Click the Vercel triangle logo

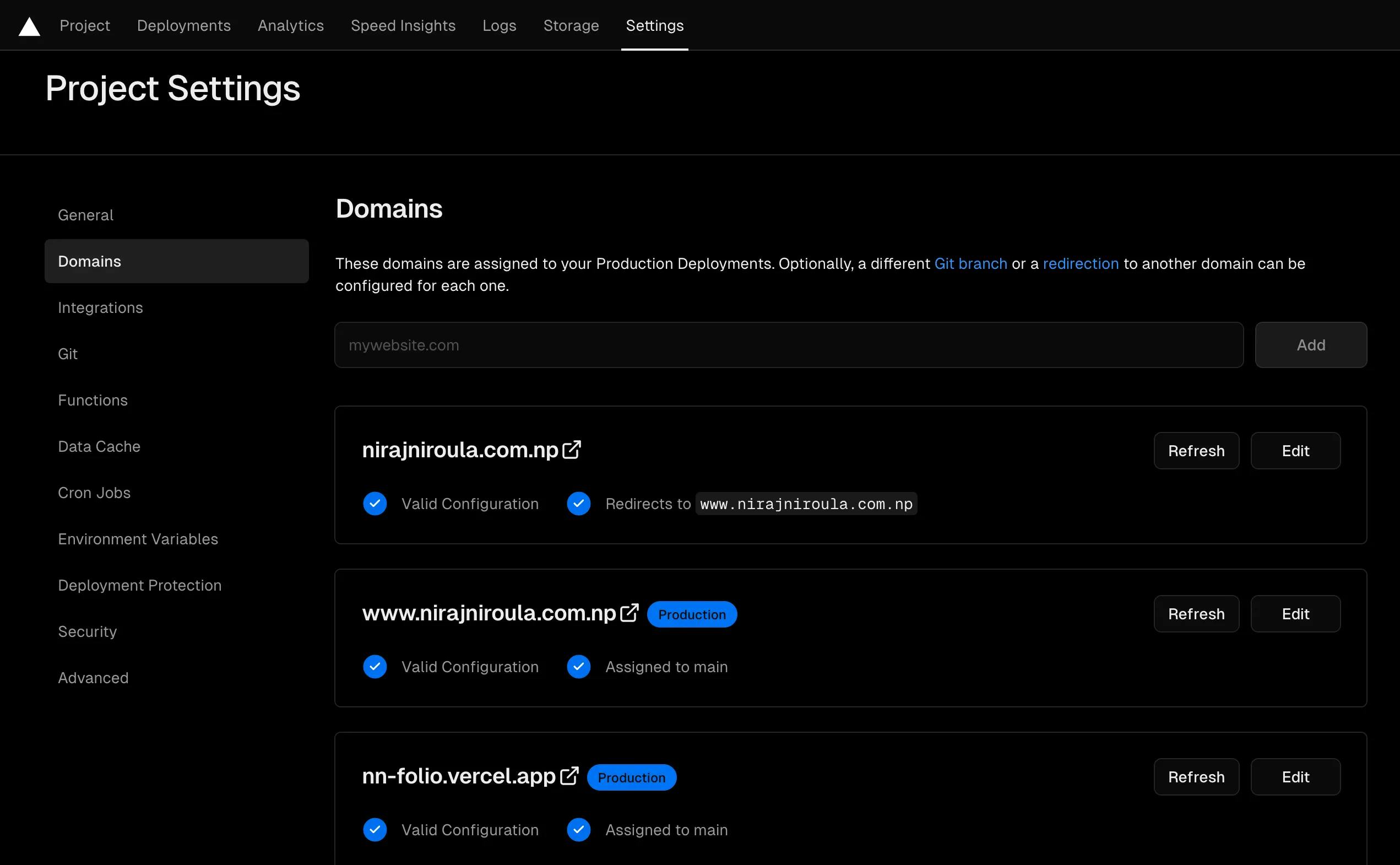point(29,26)
